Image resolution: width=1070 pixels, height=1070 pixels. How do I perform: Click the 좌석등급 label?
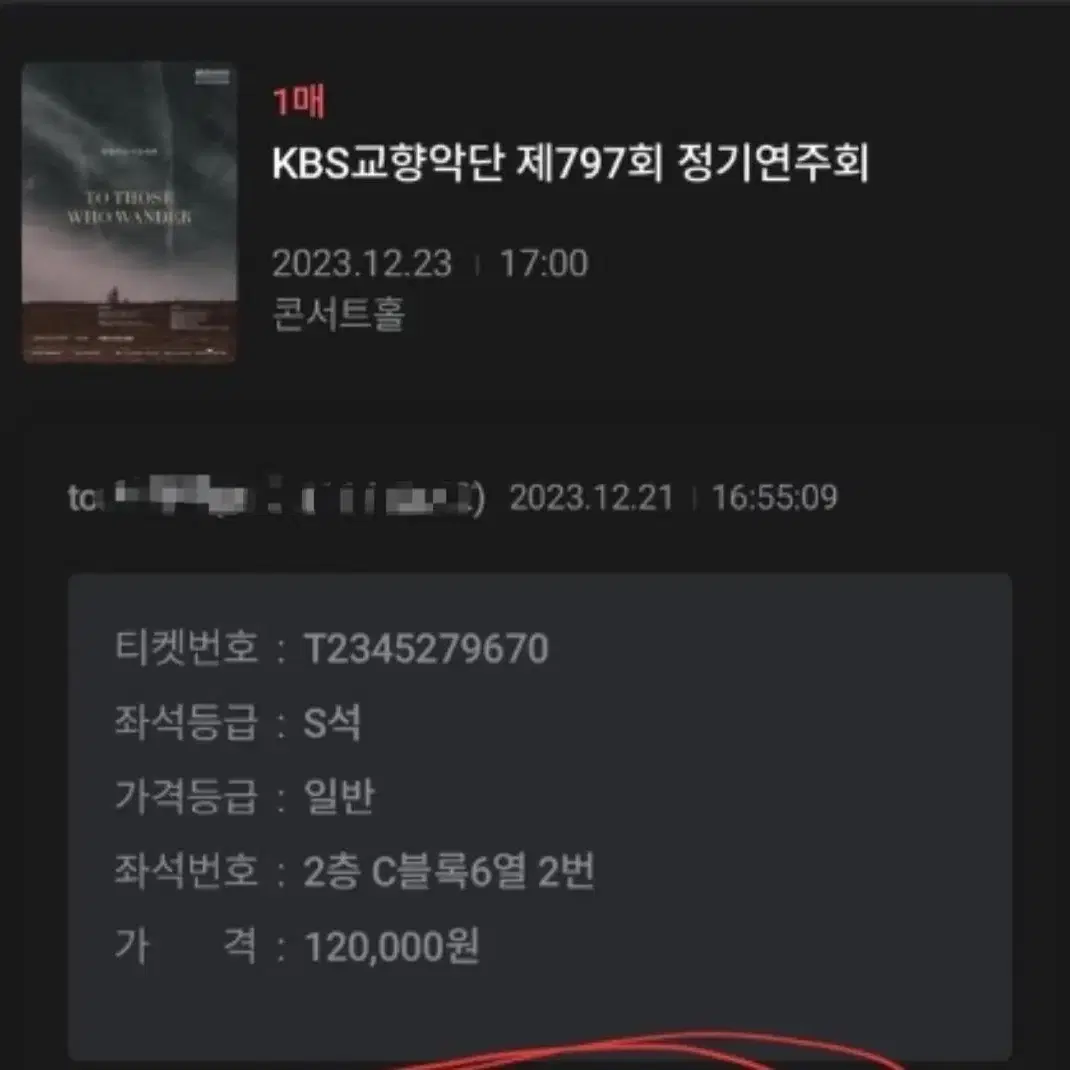coord(186,722)
